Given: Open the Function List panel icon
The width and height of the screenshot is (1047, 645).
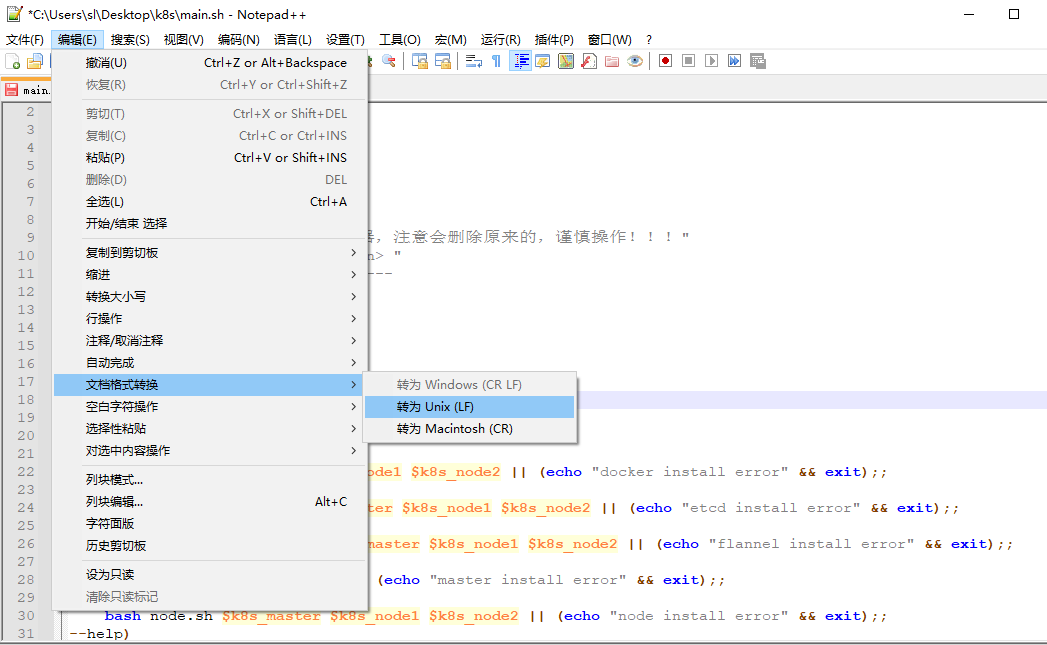Looking at the screenshot, I should [589, 61].
